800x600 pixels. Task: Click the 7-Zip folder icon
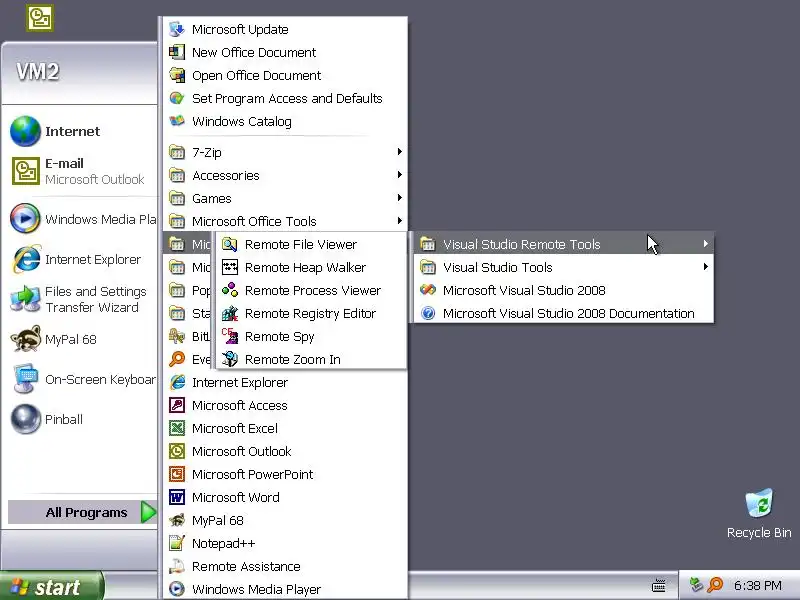pyautogui.click(x=177, y=153)
